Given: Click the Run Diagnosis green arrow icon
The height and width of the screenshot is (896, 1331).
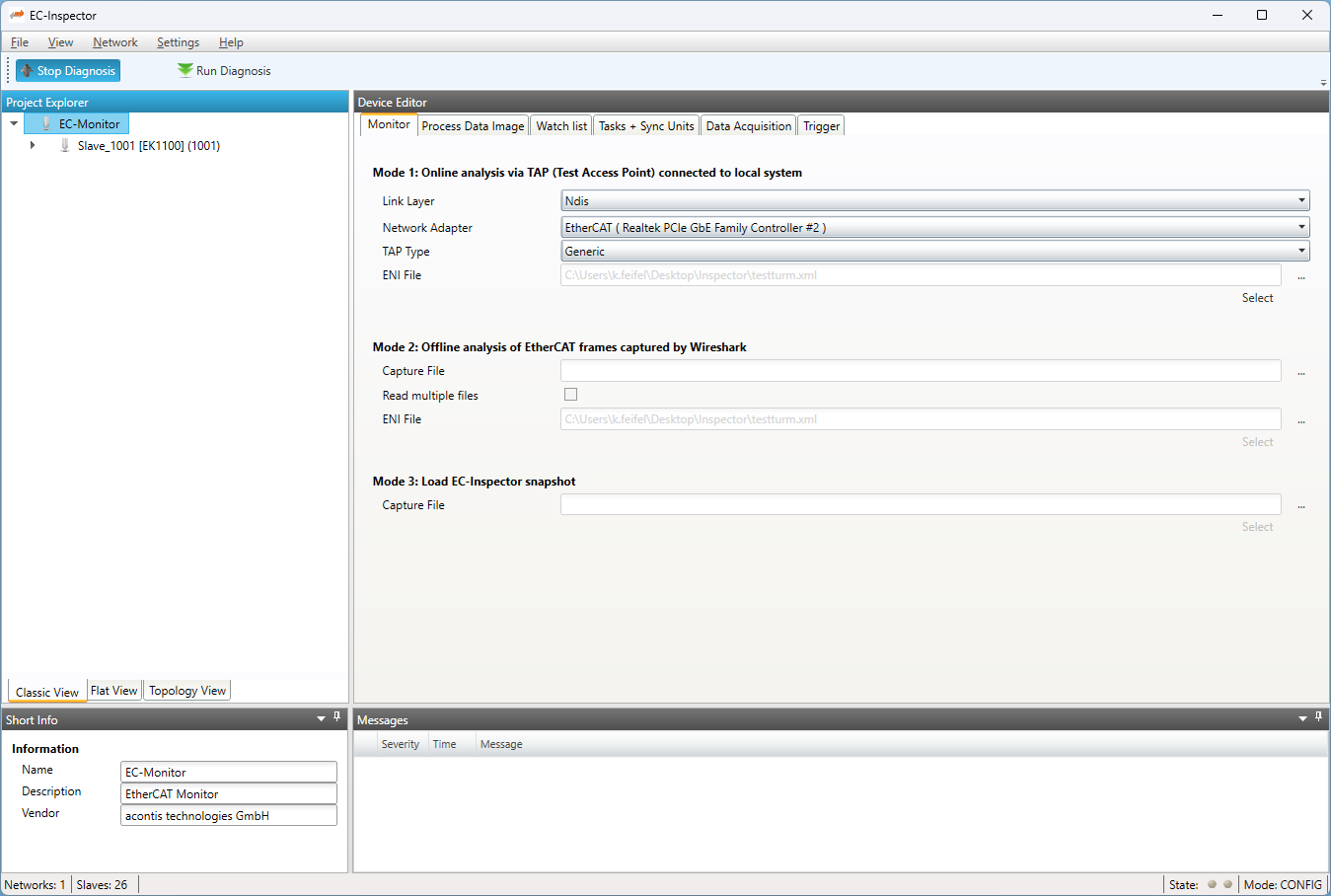Looking at the screenshot, I should [185, 70].
